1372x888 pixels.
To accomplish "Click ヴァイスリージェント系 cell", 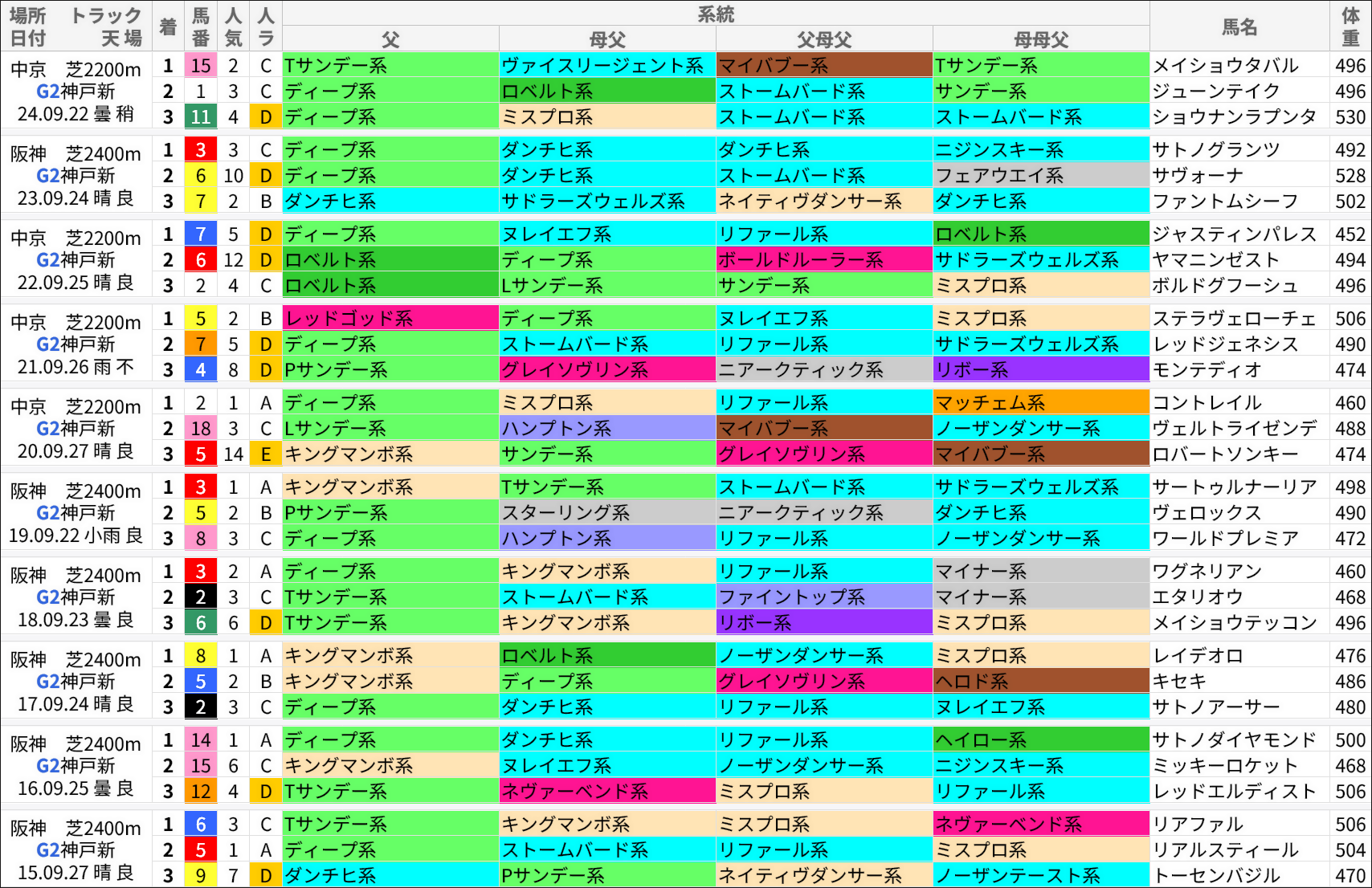I will pos(607,66).
